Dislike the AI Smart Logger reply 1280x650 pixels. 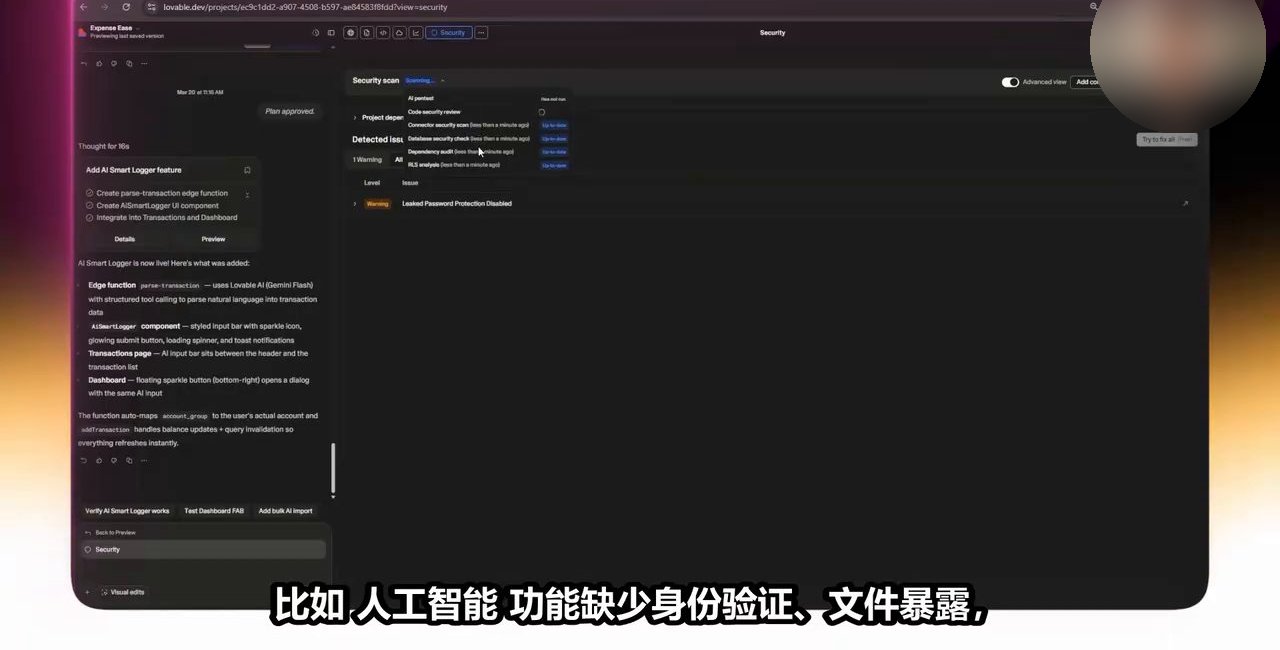pyautogui.click(x=114, y=461)
